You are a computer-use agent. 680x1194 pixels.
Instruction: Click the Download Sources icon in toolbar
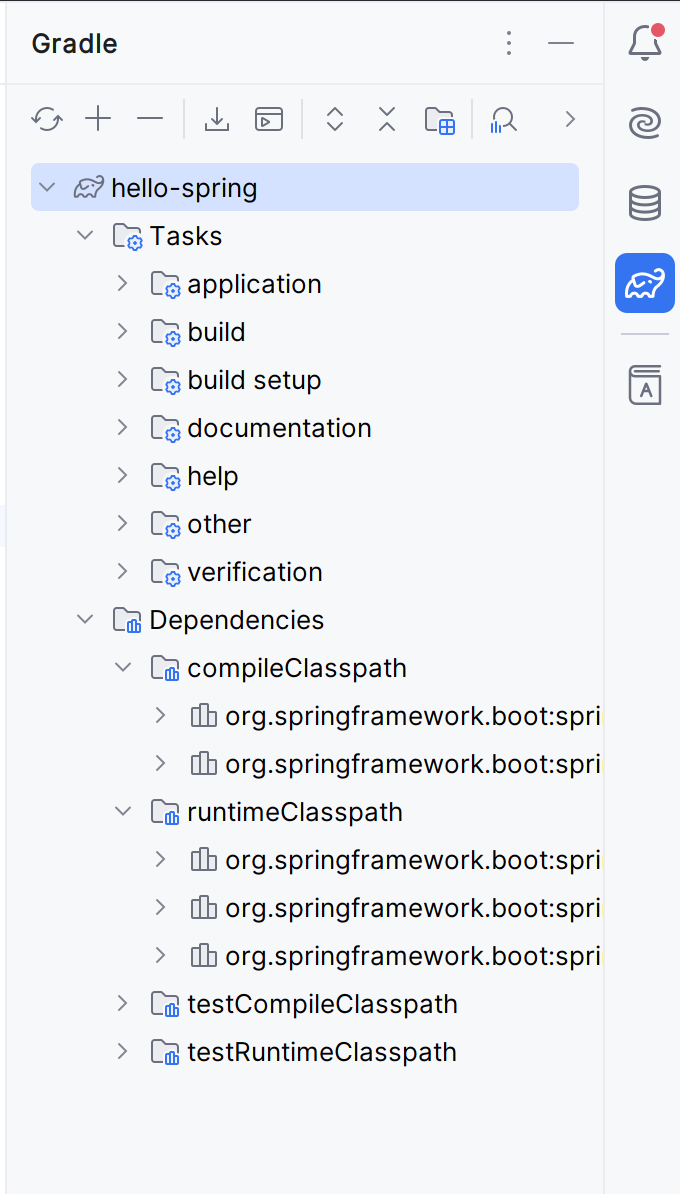[x=217, y=120]
